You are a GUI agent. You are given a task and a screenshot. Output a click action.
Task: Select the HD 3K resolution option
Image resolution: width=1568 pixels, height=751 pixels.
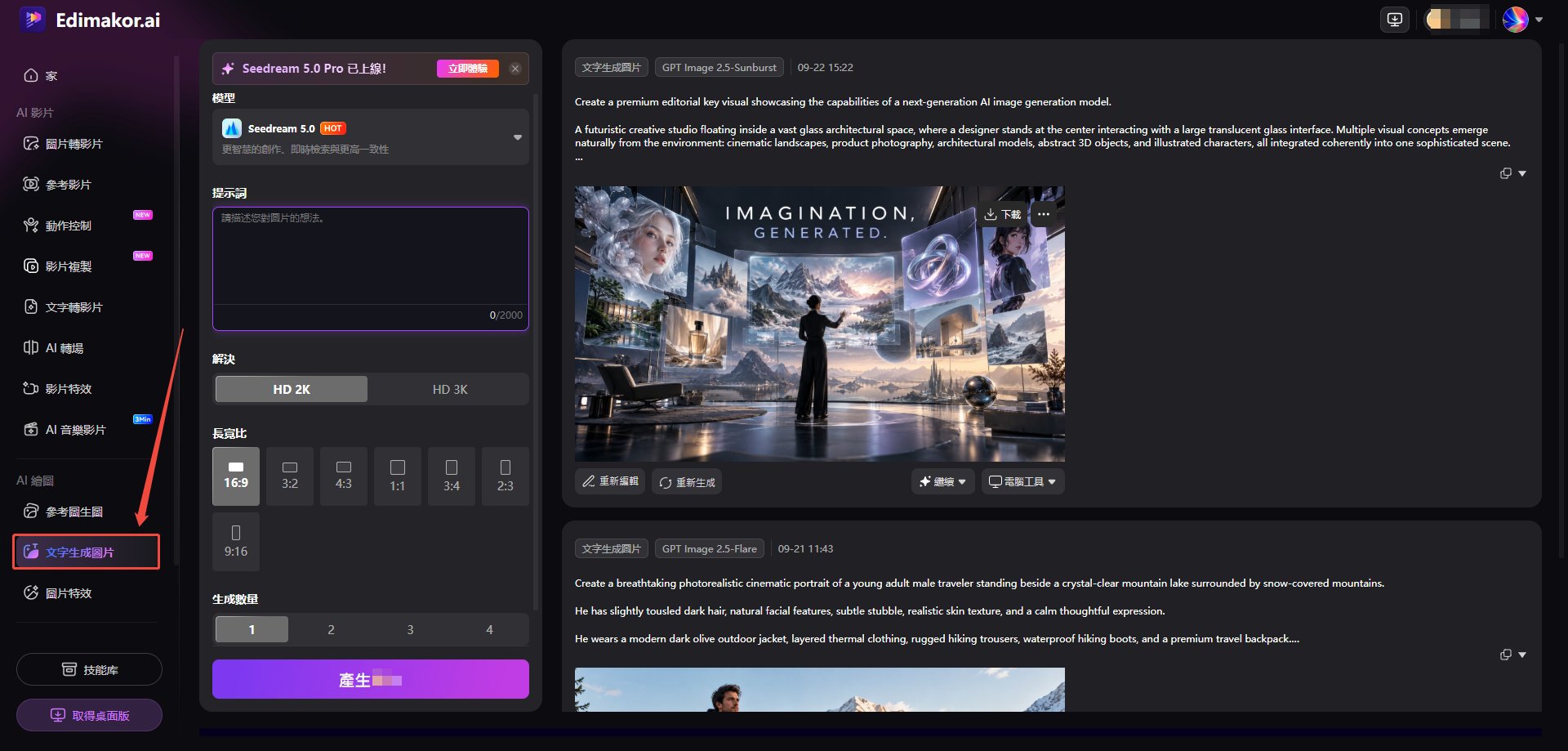click(x=450, y=390)
